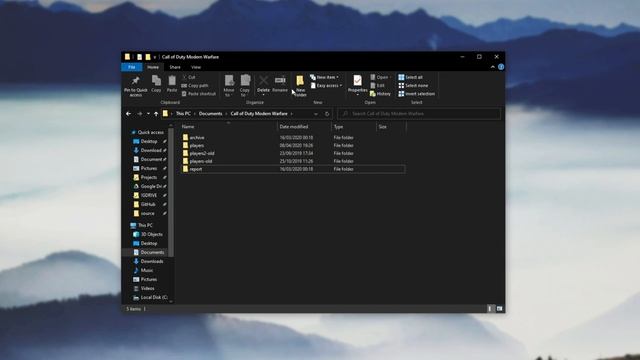Viewport: 640px width, 360px height.
Task: Open the Move to menu
Action: pos(229,86)
